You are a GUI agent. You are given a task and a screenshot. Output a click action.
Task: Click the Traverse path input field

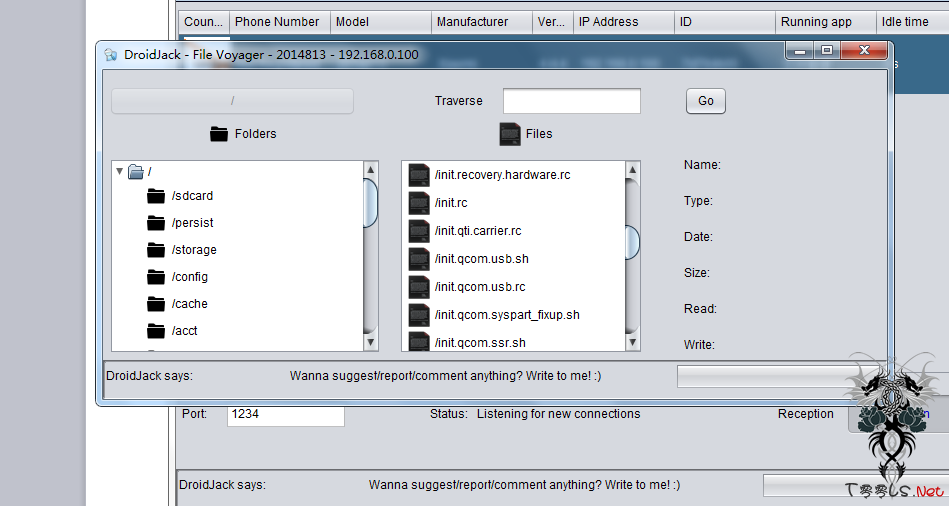(x=571, y=101)
